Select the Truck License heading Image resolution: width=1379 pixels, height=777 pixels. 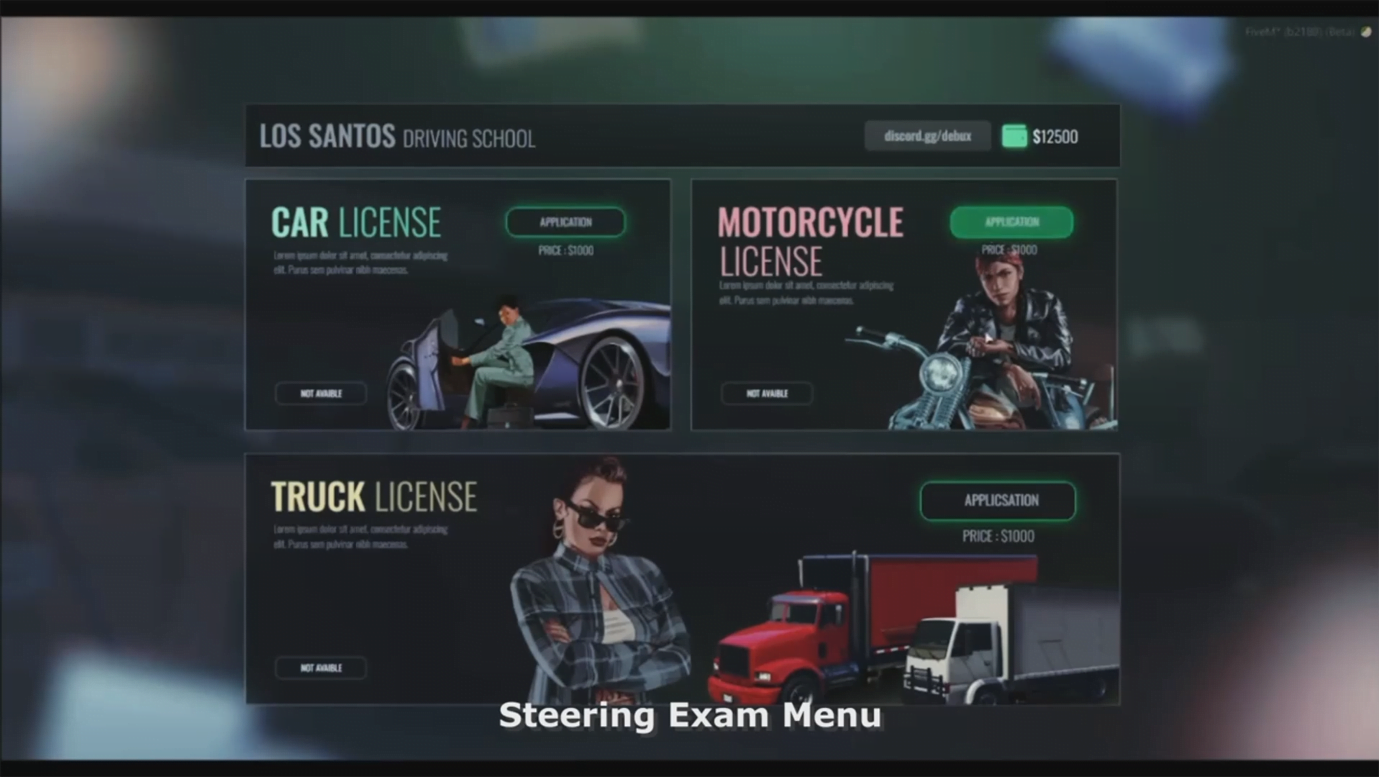pos(374,496)
